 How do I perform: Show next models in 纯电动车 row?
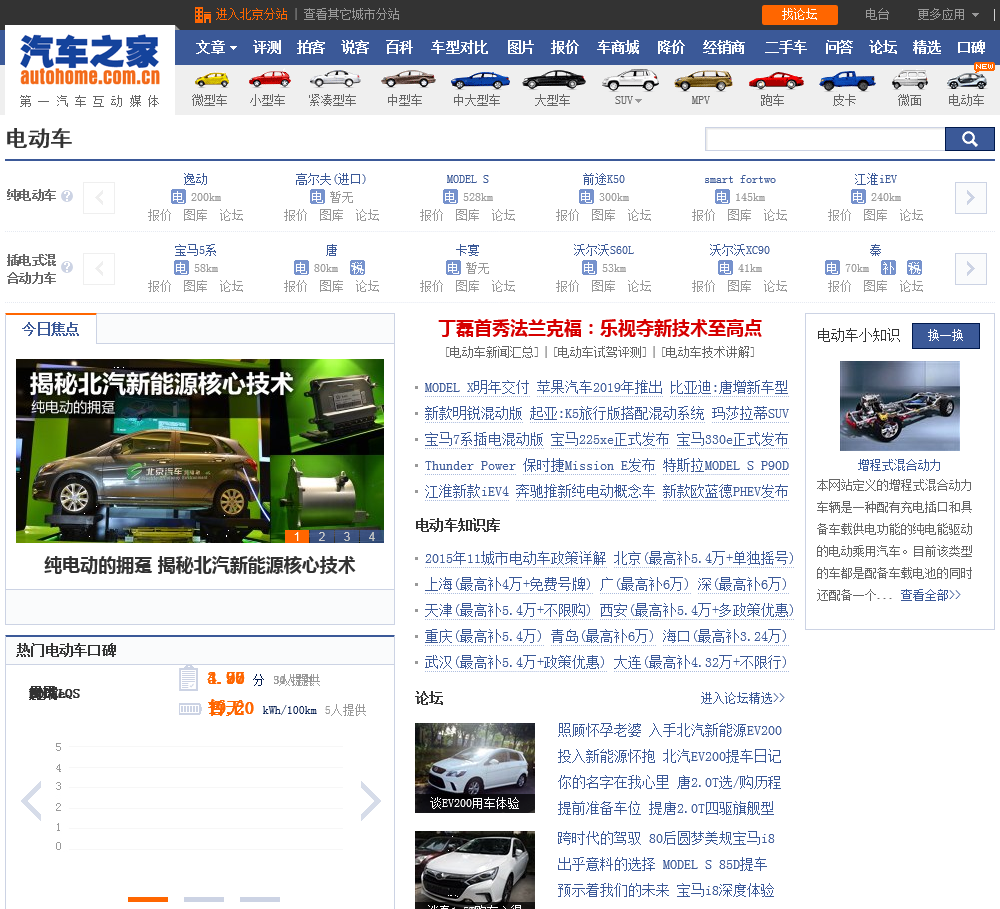(970, 198)
